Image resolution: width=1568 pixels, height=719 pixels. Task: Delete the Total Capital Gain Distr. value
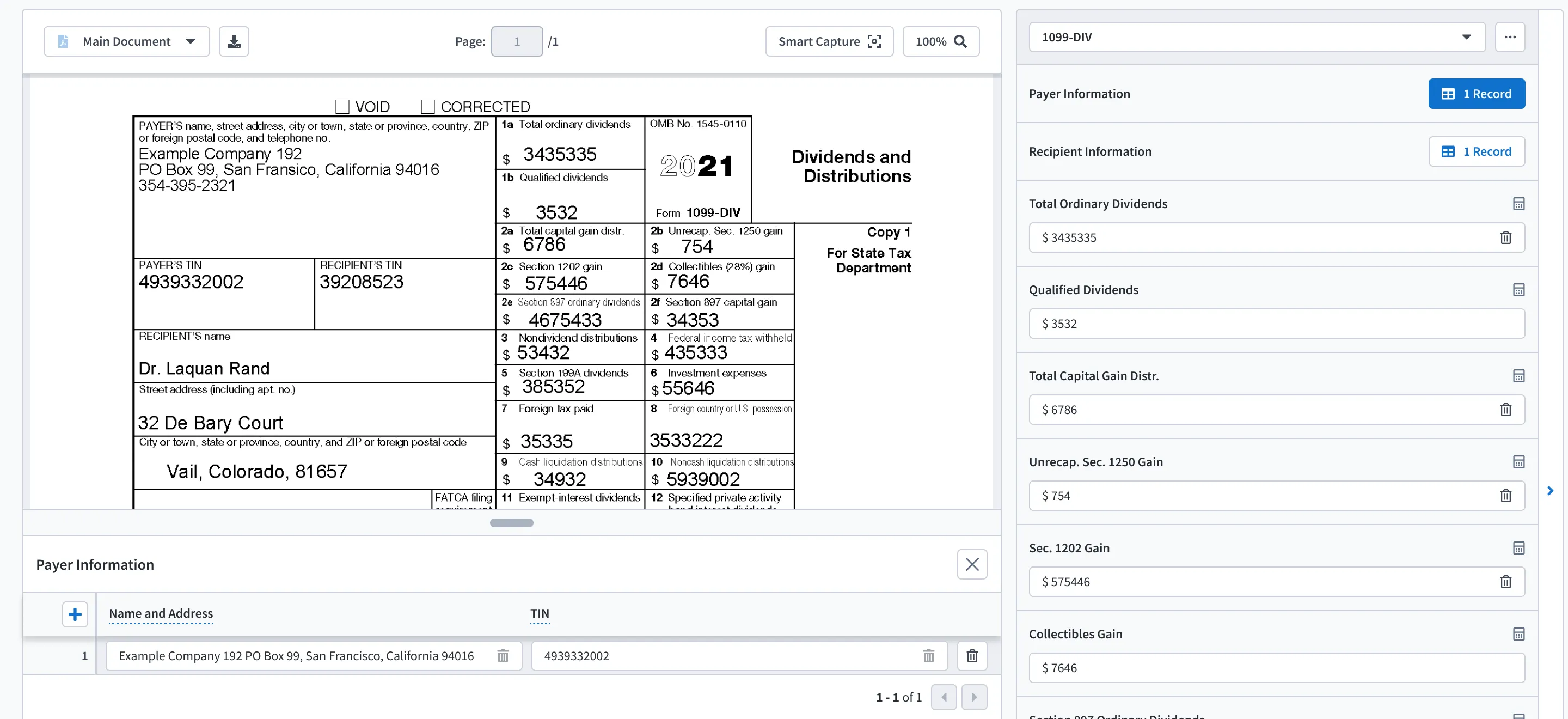click(1505, 410)
